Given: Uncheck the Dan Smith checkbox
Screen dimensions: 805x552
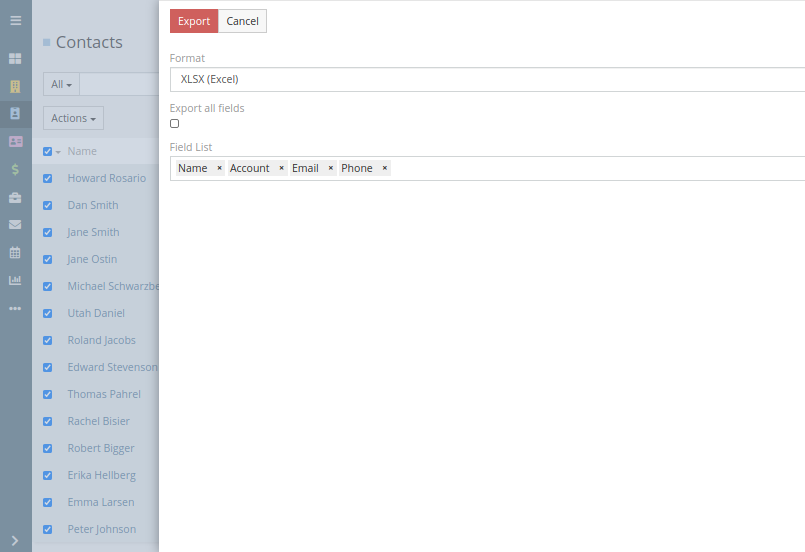Looking at the screenshot, I should tap(47, 205).
